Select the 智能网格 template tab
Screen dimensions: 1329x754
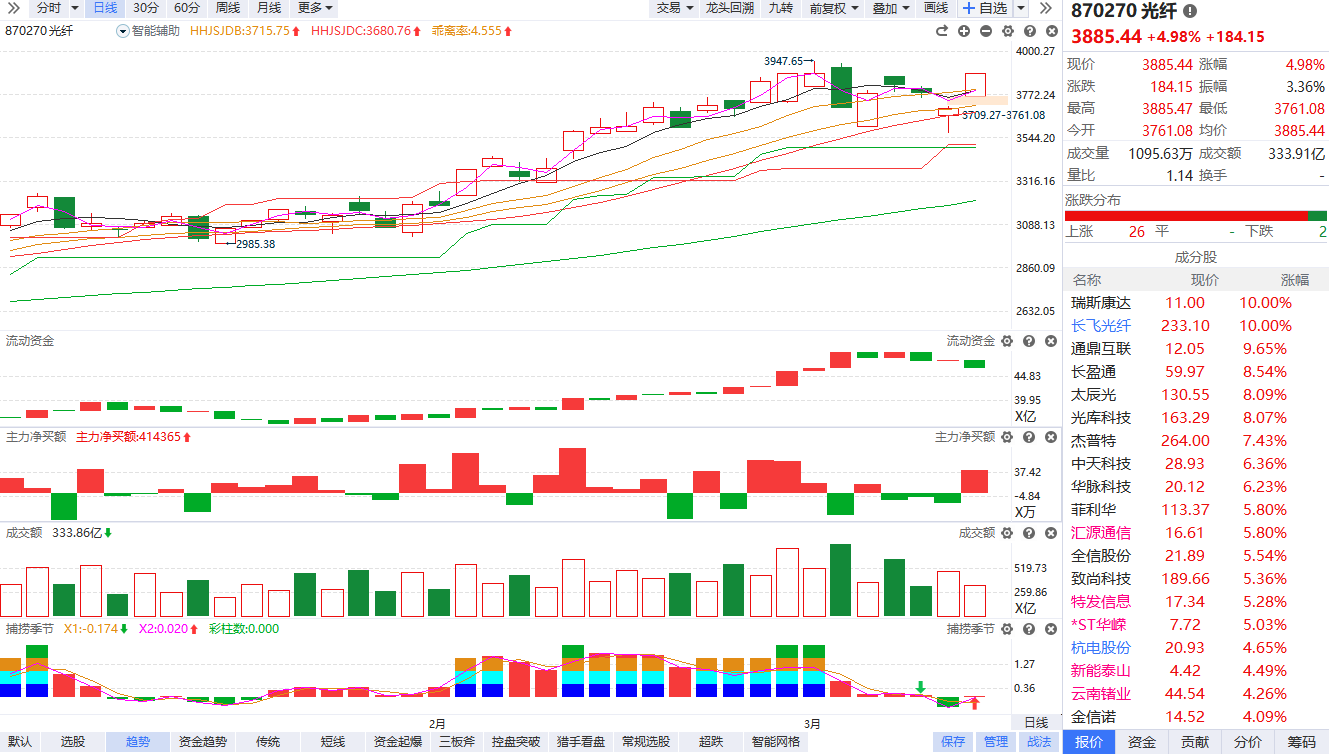pyautogui.click(x=774, y=742)
